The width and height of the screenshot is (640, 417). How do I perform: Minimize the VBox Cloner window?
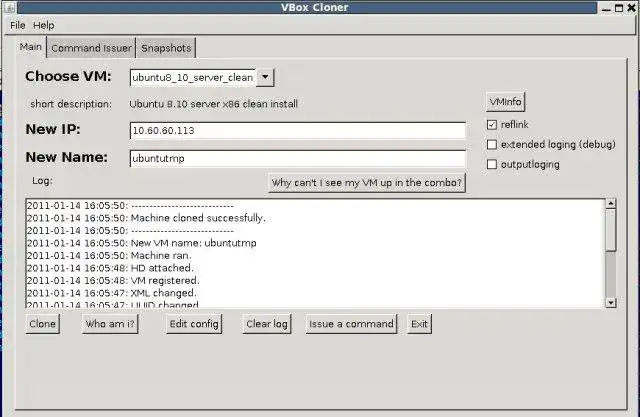[606, 8]
